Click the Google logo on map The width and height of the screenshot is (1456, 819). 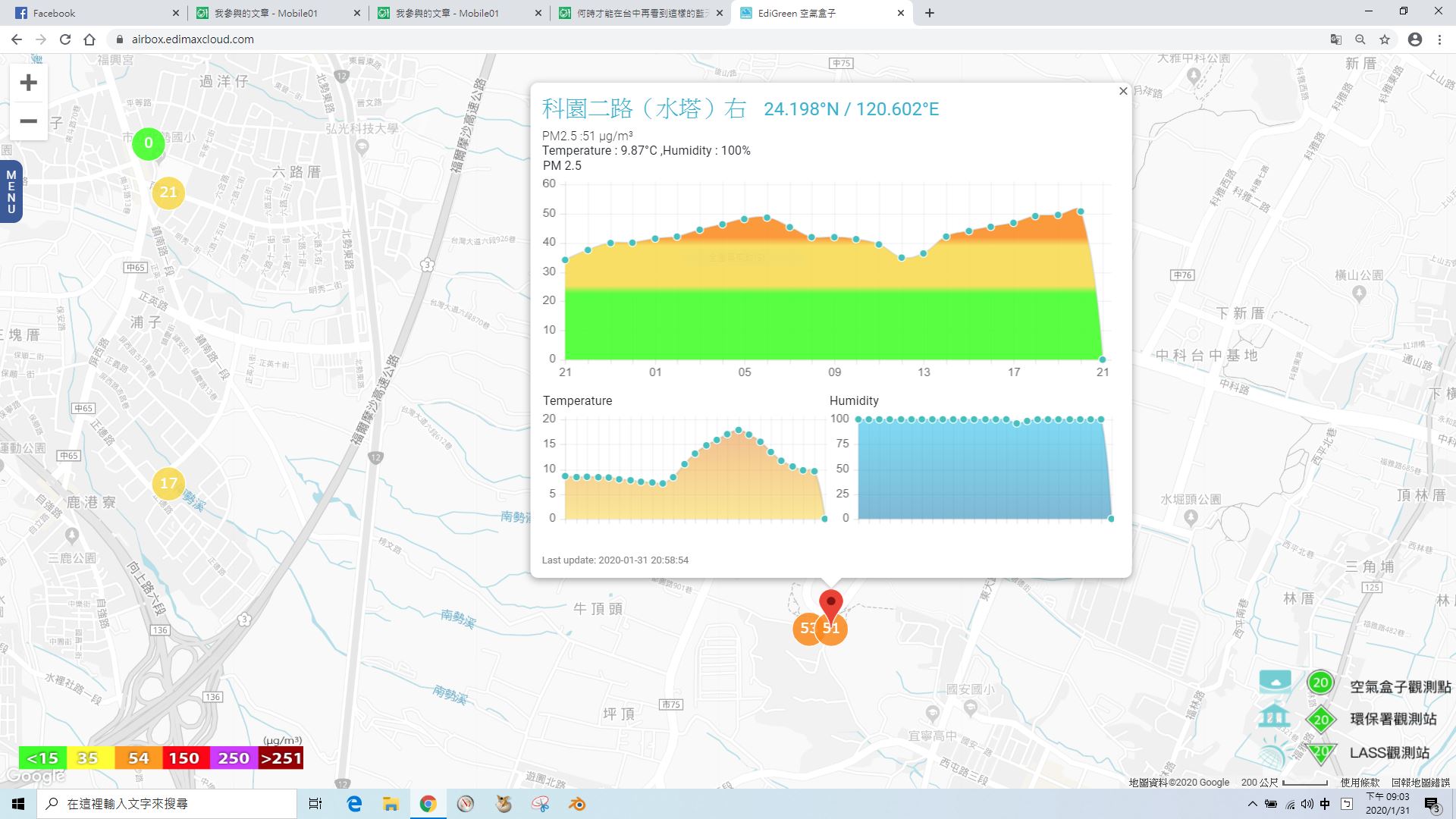click(x=35, y=777)
